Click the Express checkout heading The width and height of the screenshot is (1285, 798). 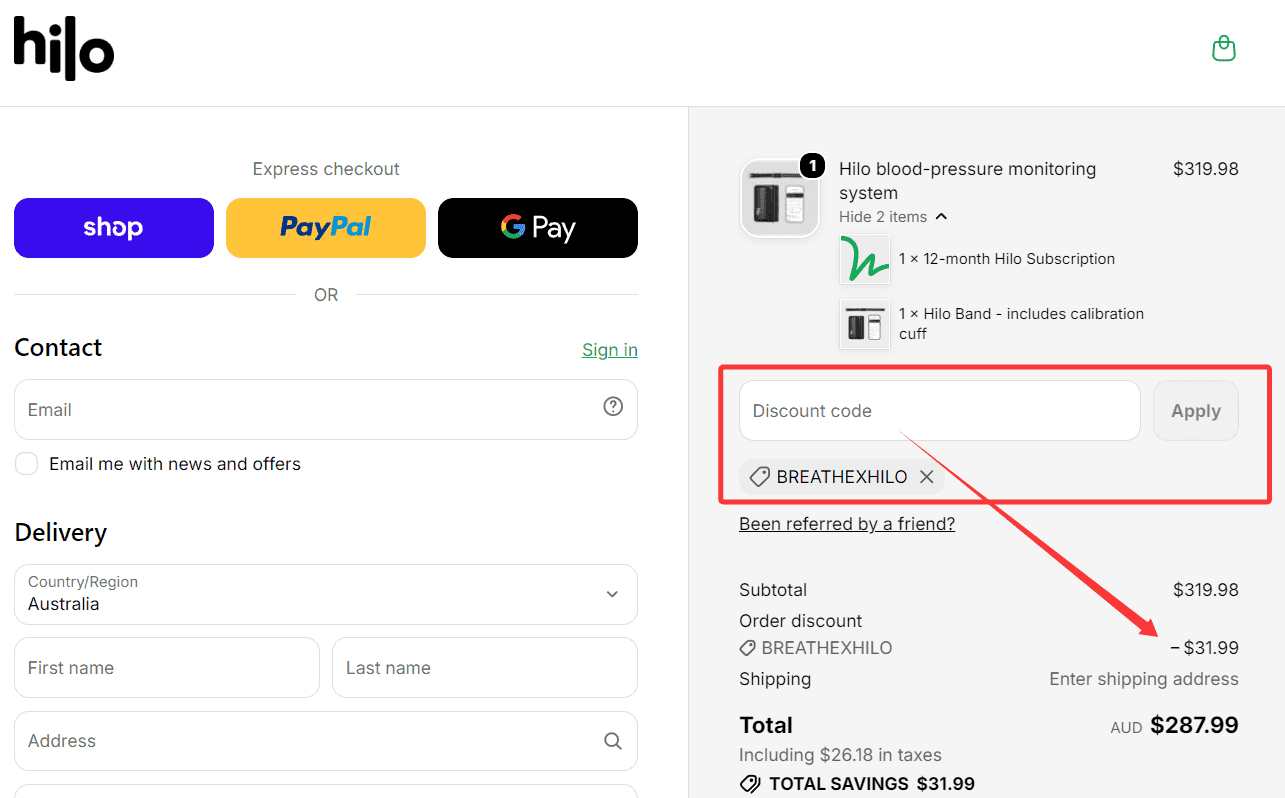[326, 169]
